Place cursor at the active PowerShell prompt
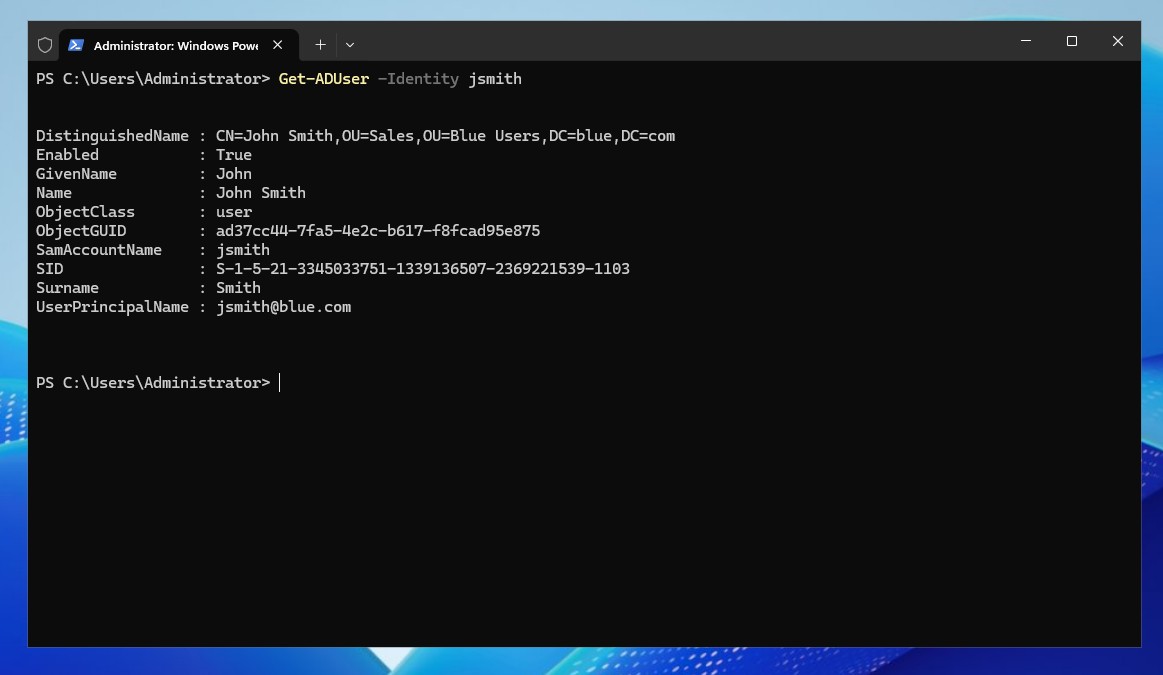The image size is (1163, 675). point(279,382)
